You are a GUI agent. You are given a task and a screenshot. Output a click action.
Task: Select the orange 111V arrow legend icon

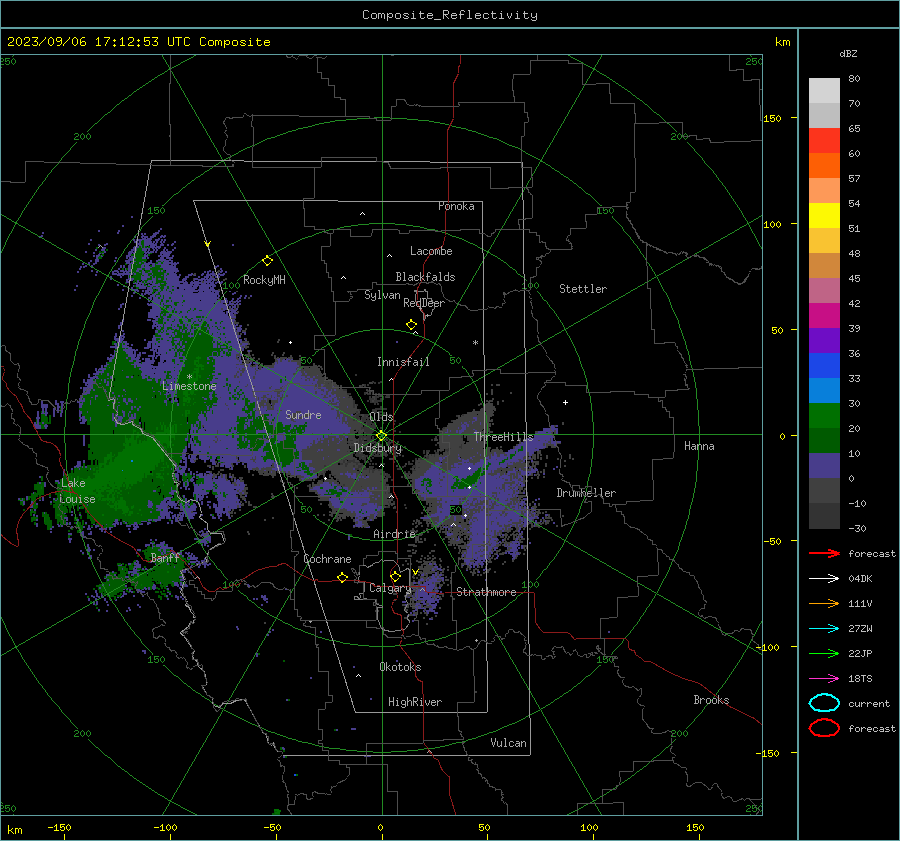(x=824, y=603)
